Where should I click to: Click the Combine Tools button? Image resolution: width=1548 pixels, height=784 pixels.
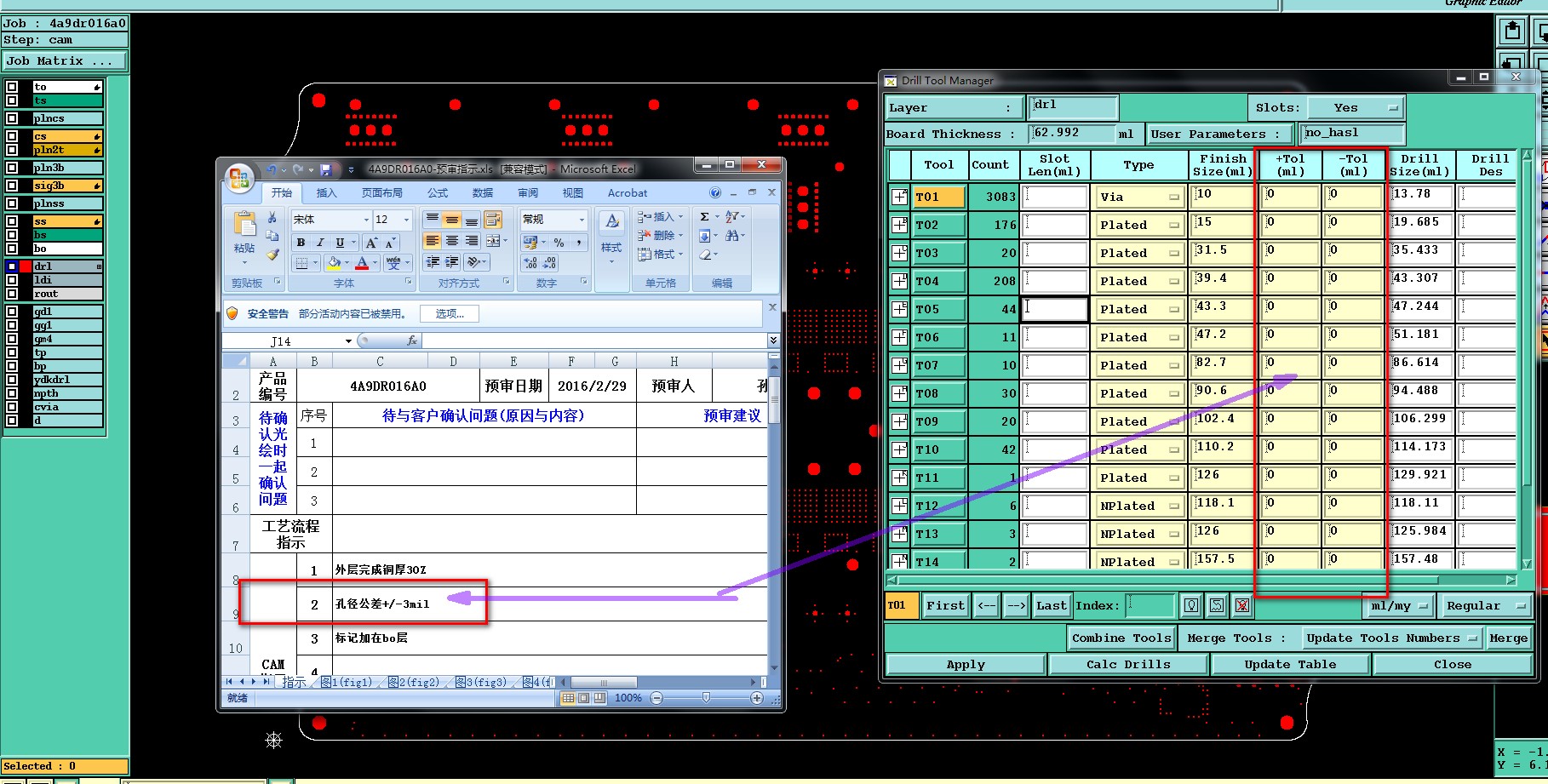(x=1121, y=638)
